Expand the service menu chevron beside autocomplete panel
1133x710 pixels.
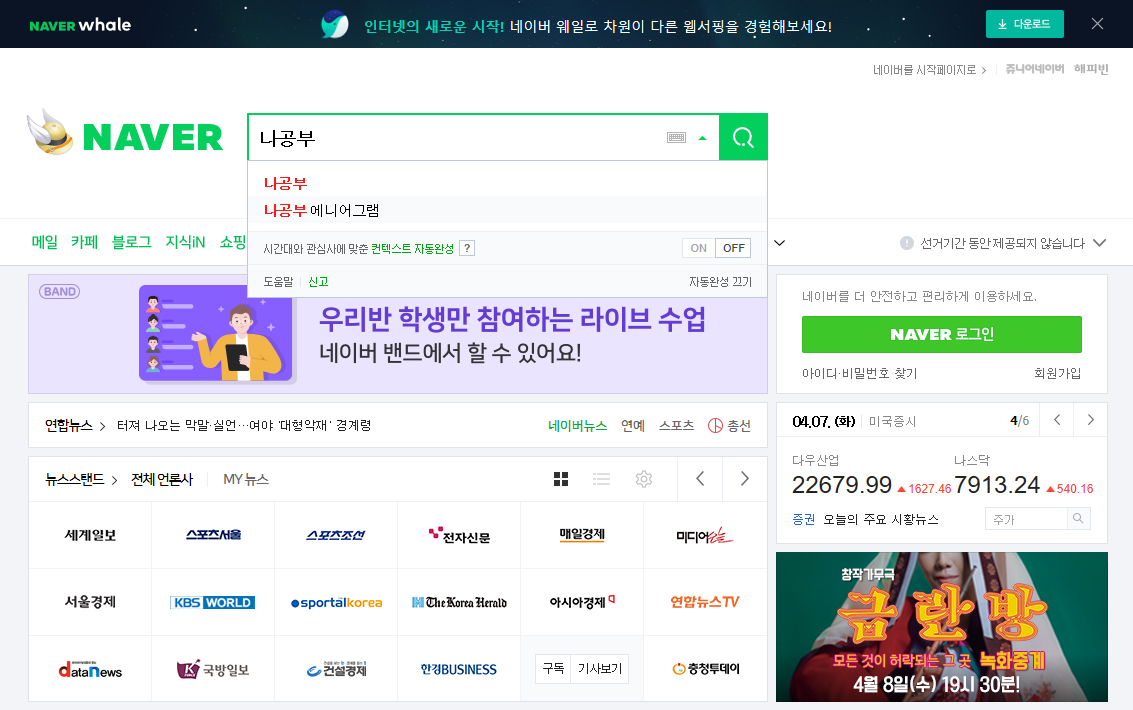(x=780, y=243)
